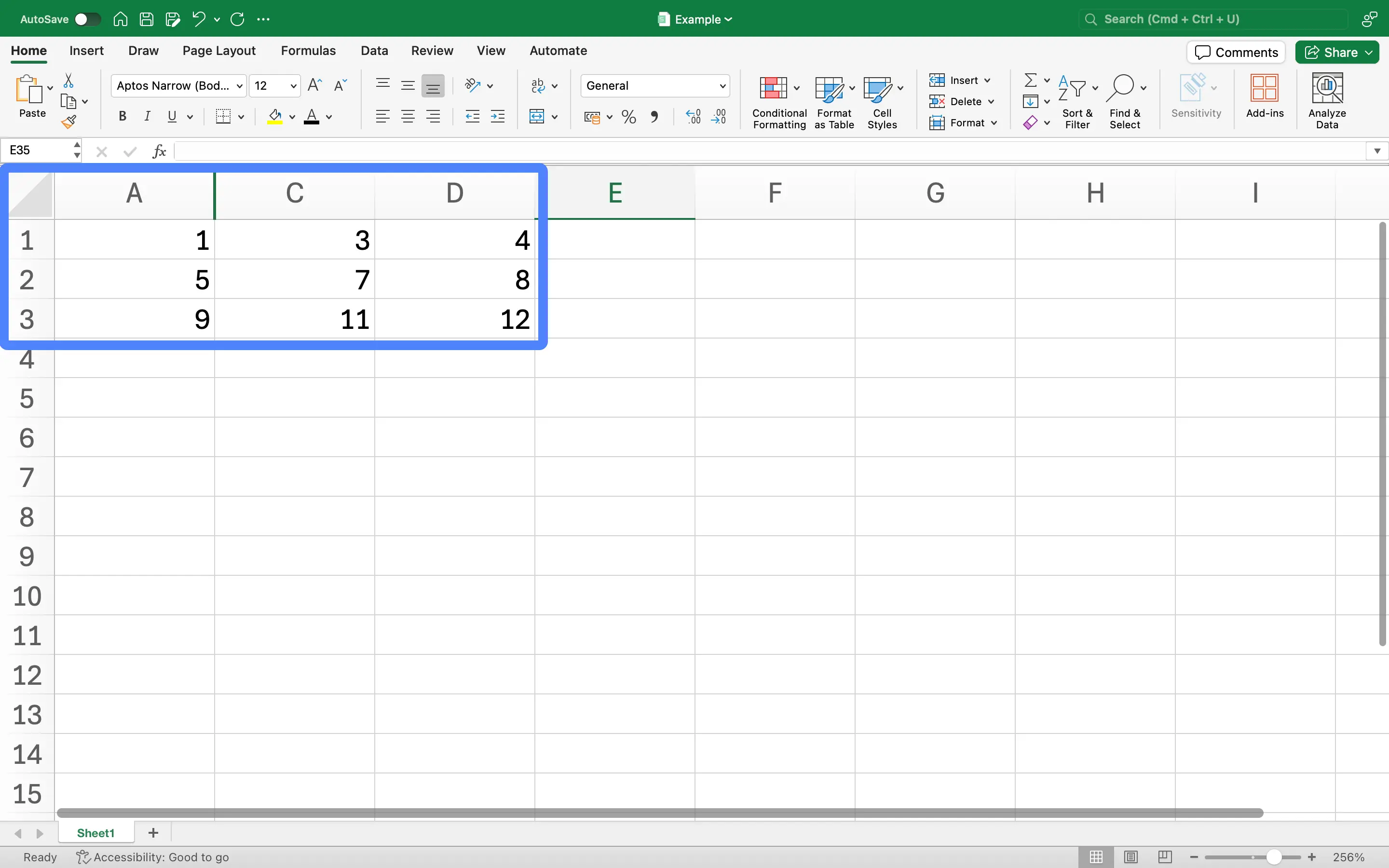Apply the yellow fill color

[x=275, y=117]
